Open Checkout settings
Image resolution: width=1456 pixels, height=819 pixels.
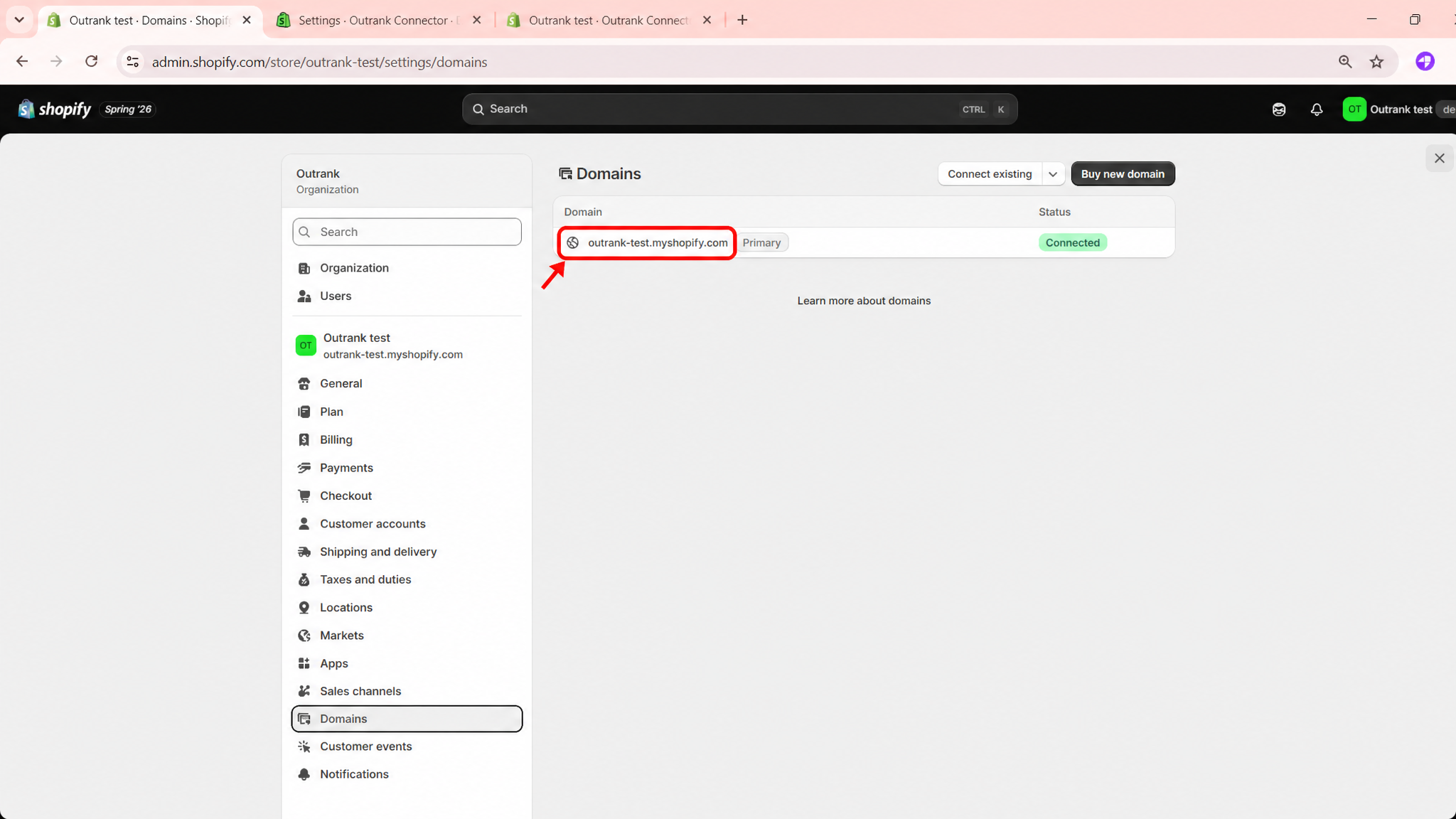coord(407,496)
